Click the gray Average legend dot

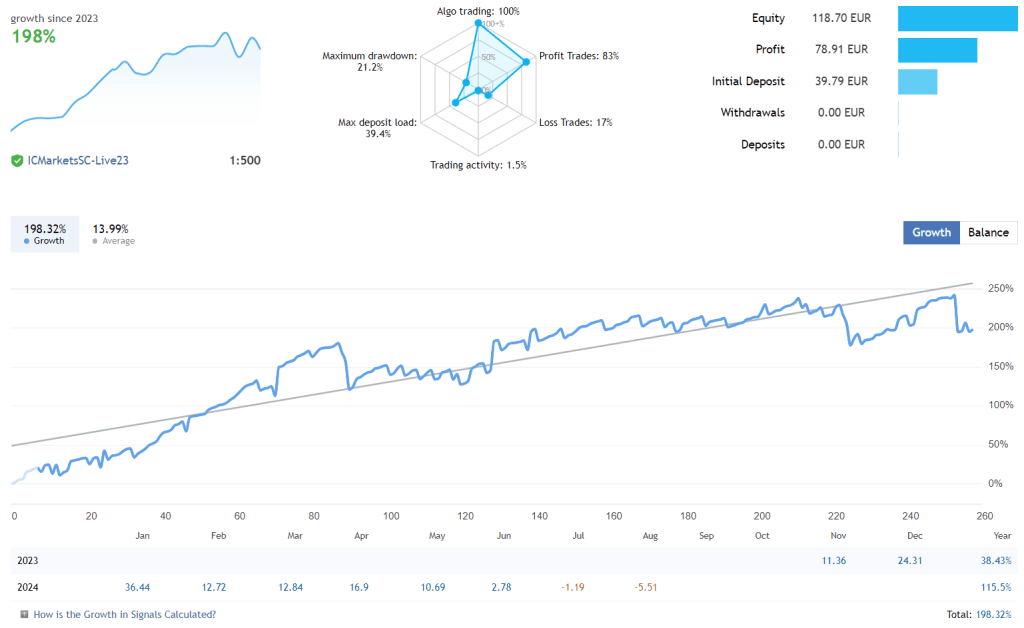point(95,241)
